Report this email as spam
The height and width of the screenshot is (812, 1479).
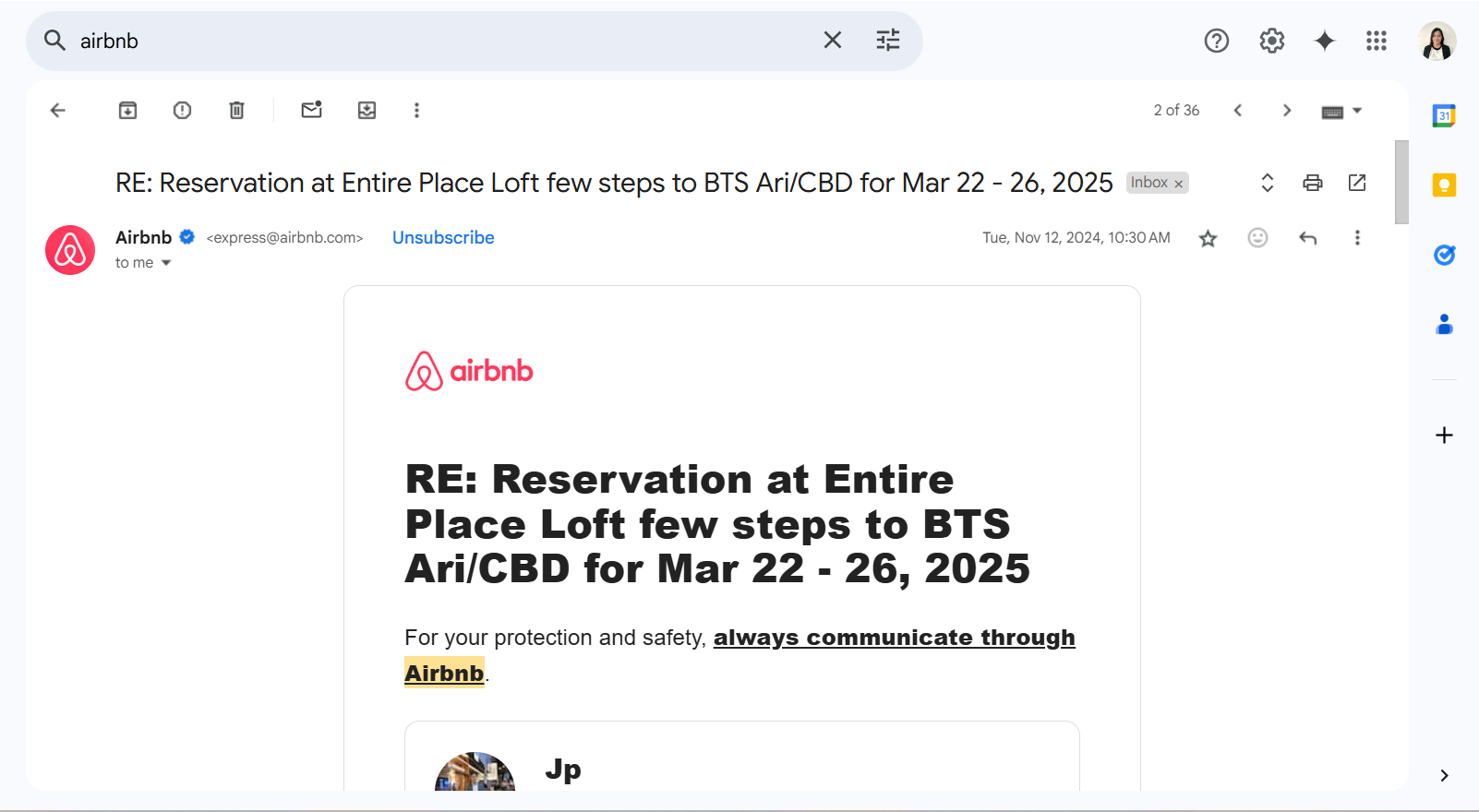click(x=182, y=111)
